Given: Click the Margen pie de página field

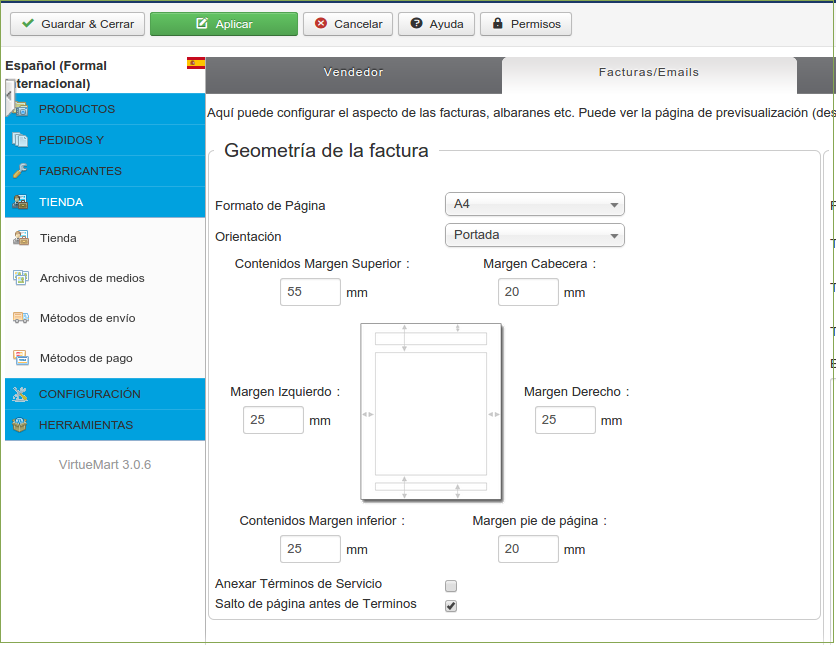Looking at the screenshot, I should pos(528,549).
